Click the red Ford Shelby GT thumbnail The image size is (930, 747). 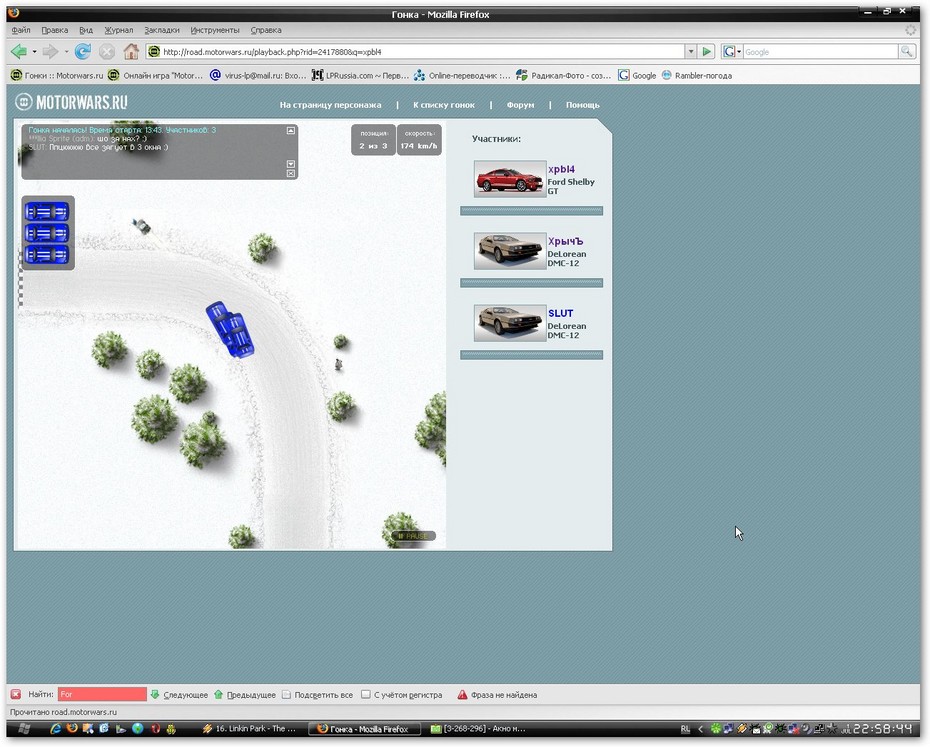[x=510, y=179]
